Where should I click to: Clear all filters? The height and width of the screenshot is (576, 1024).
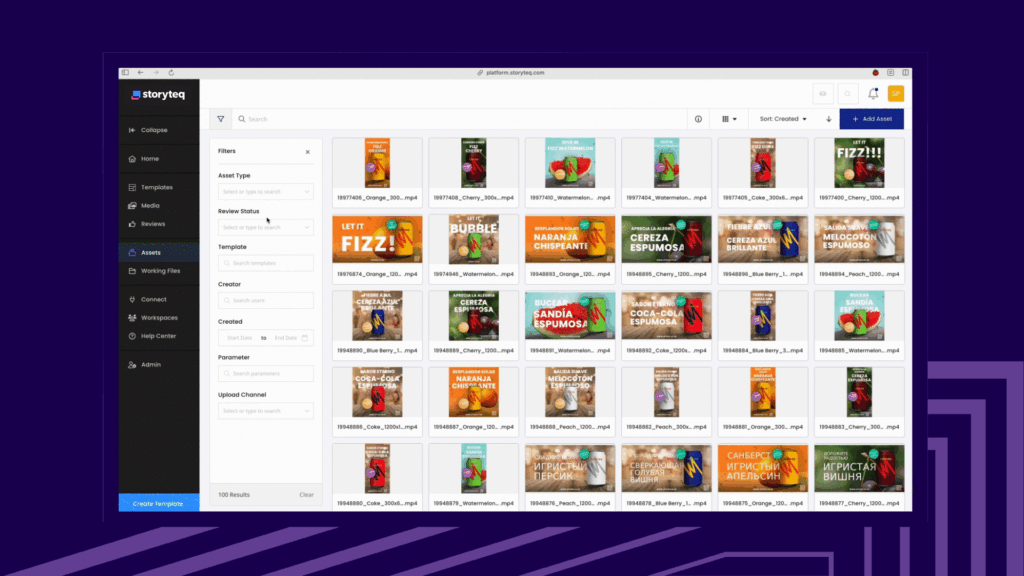[306, 495]
